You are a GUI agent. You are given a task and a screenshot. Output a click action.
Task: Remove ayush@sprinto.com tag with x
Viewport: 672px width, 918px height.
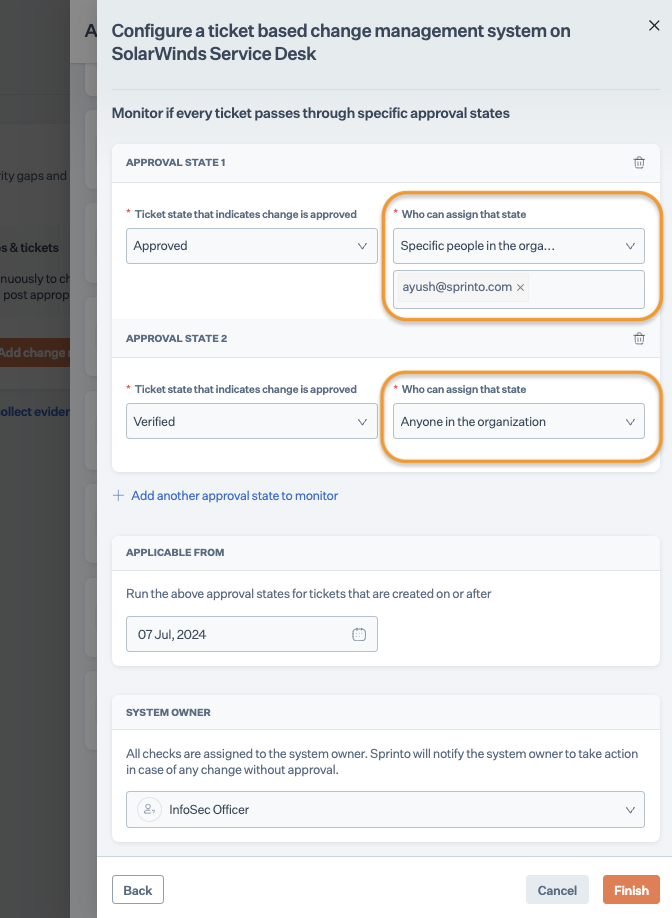[x=520, y=287]
